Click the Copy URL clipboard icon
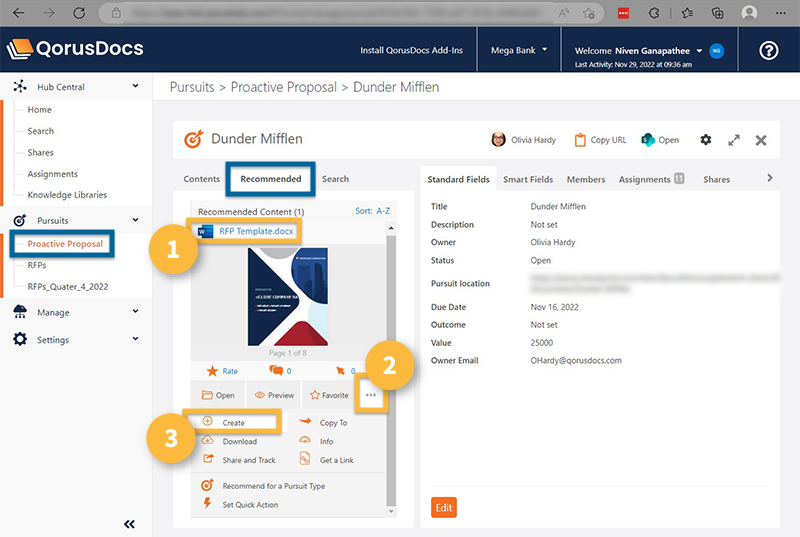The width and height of the screenshot is (800, 537). pos(580,140)
